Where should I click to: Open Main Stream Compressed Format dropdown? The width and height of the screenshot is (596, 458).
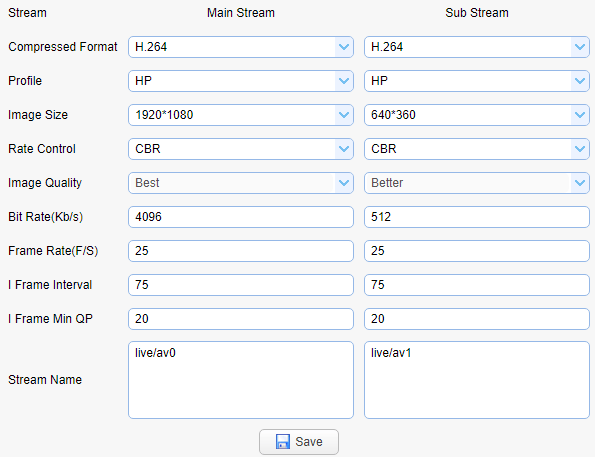point(241,47)
